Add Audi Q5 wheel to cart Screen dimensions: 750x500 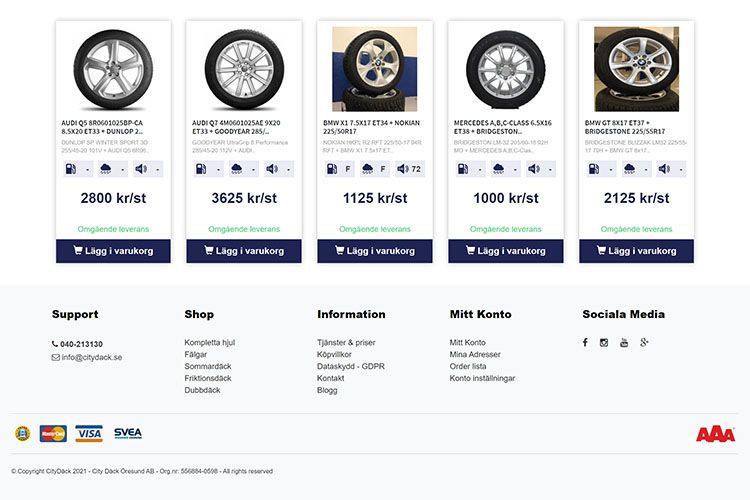[113, 251]
